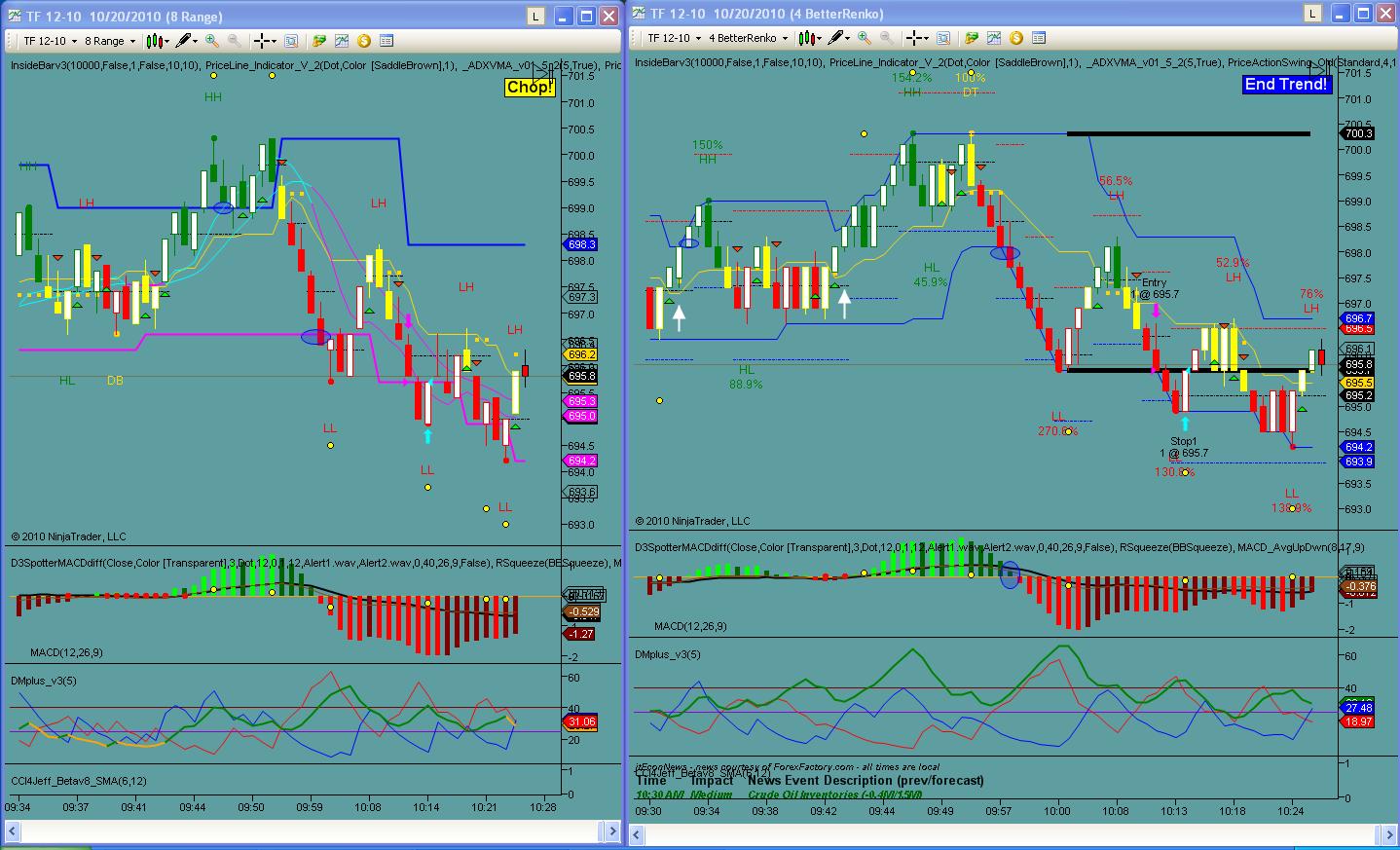This screenshot has width=1400, height=850.
Task: Toggle Chart Trader gold coin in BetterRenko window
Action: [x=1016, y=38]
